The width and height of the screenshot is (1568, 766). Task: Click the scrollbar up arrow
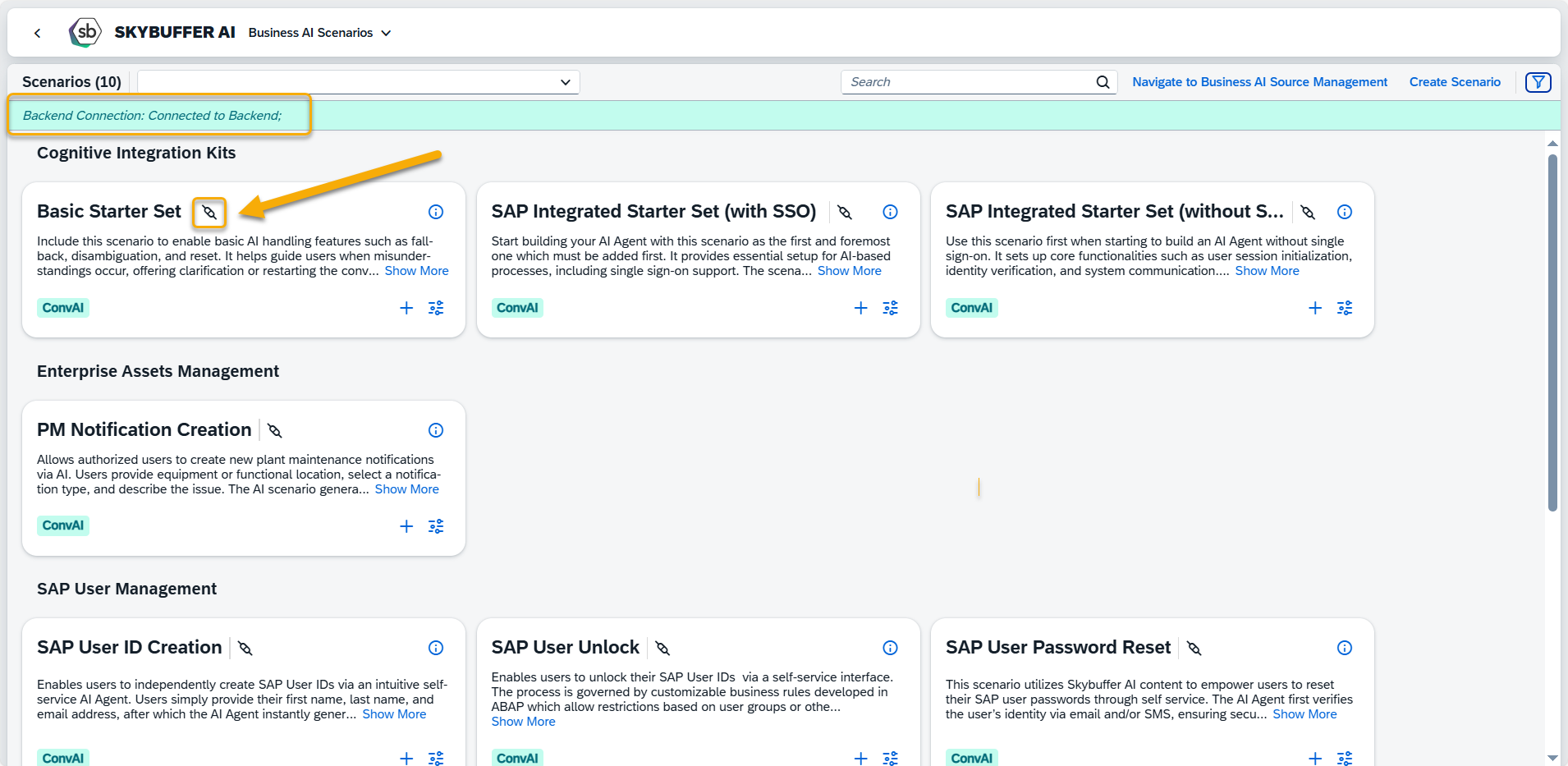click(1552, 144)
